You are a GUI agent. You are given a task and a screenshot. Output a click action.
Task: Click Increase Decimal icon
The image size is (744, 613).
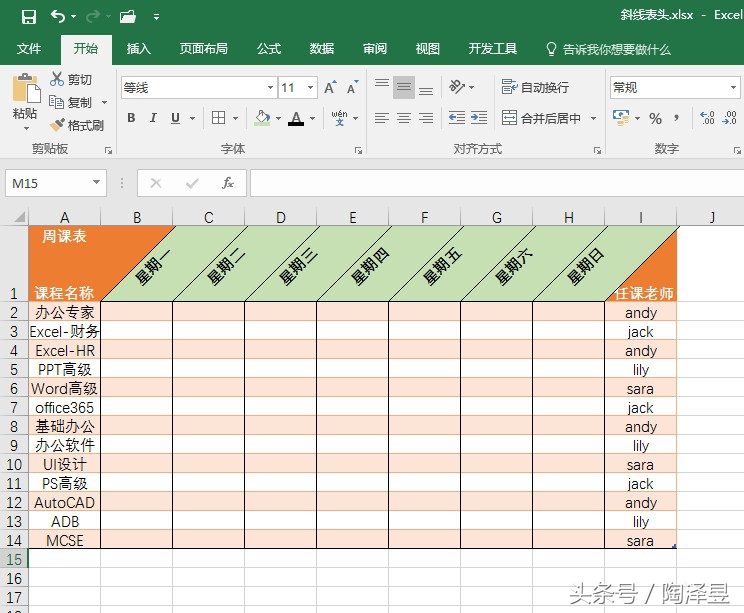click(707, 118)
